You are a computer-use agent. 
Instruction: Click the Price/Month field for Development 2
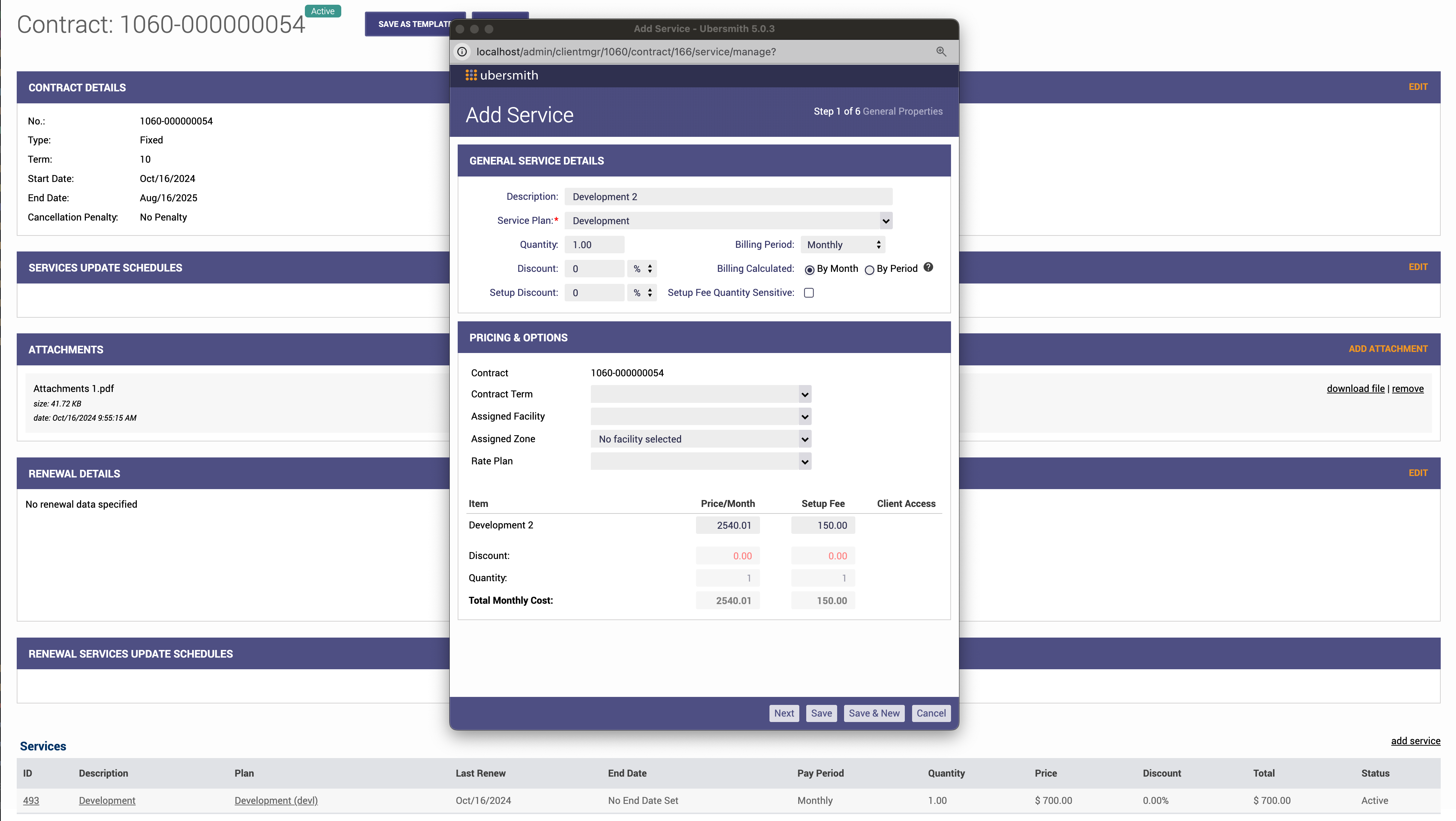(x=727, y=525)
